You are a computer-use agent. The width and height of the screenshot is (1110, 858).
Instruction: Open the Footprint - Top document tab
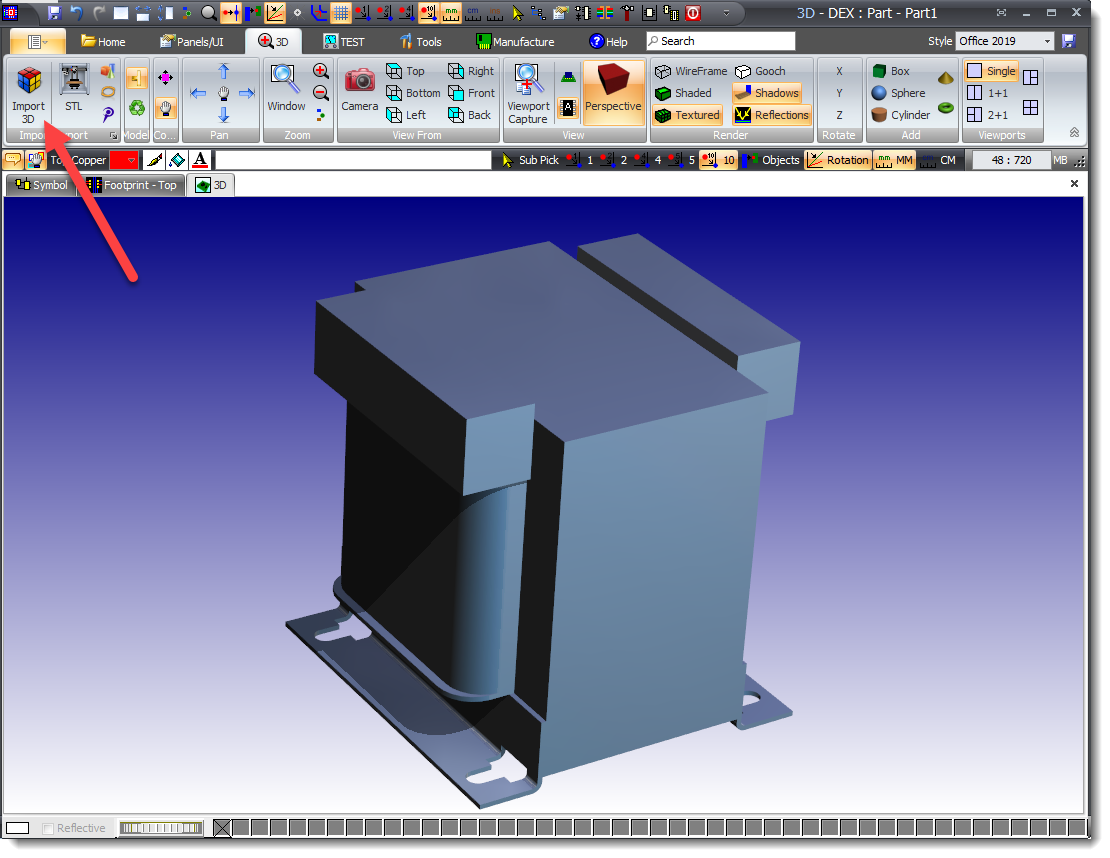tap(131, 185)
